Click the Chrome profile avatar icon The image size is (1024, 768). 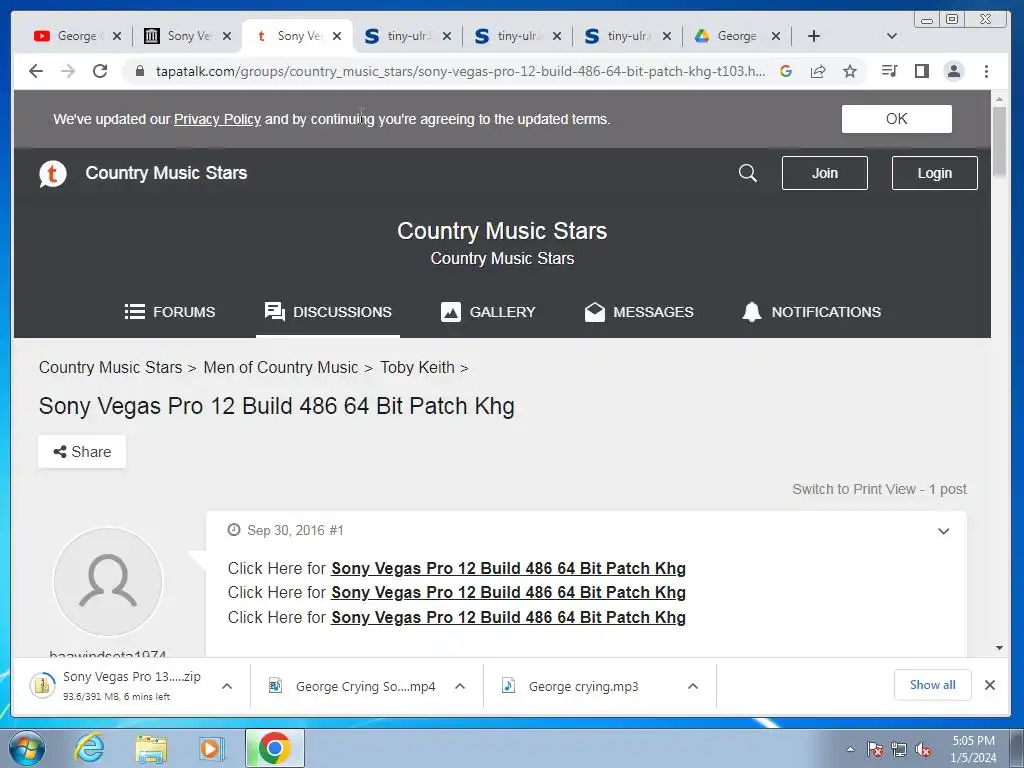pos(954,71)
